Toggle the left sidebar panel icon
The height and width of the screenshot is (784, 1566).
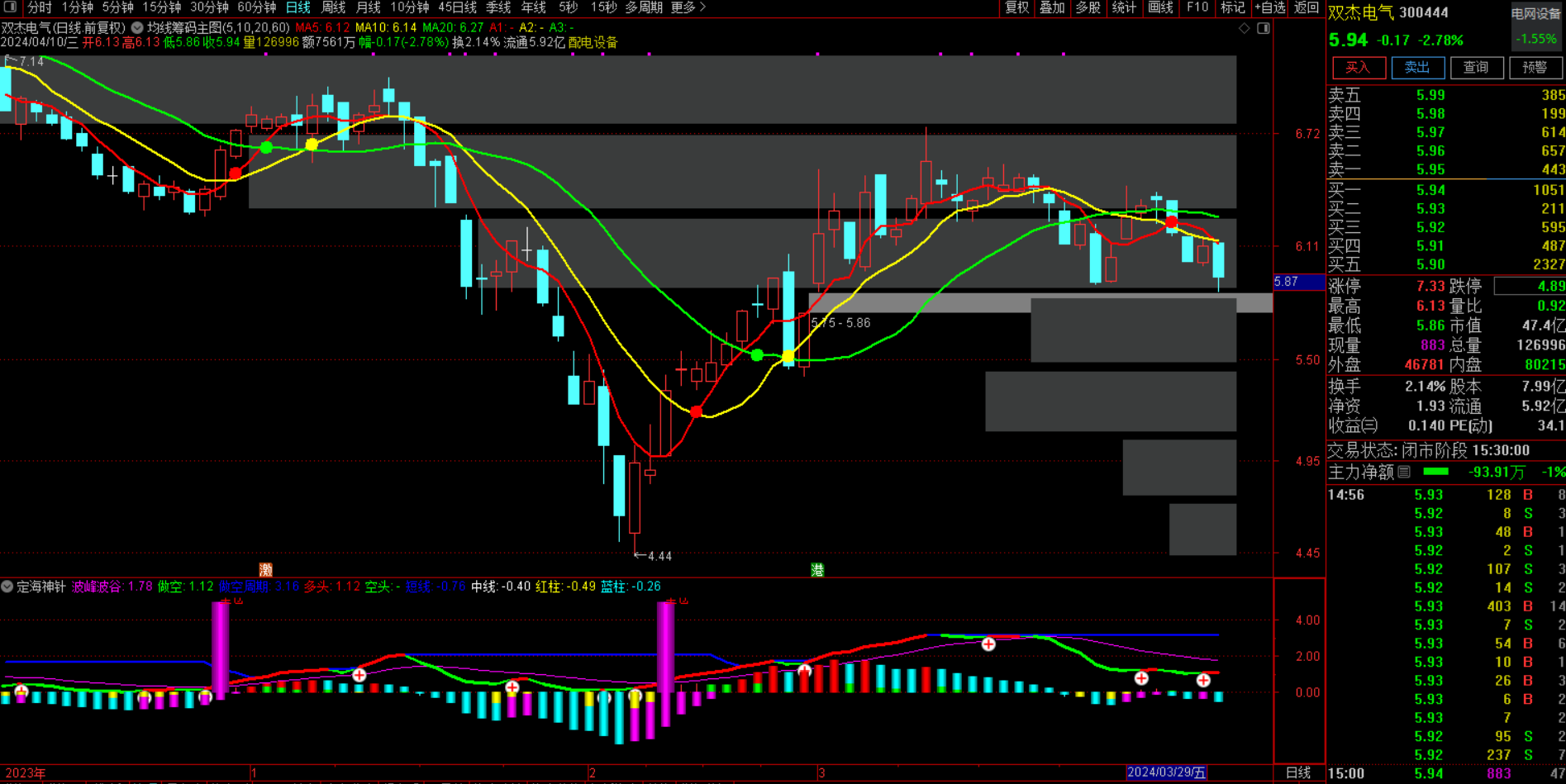tap(10, 7)
